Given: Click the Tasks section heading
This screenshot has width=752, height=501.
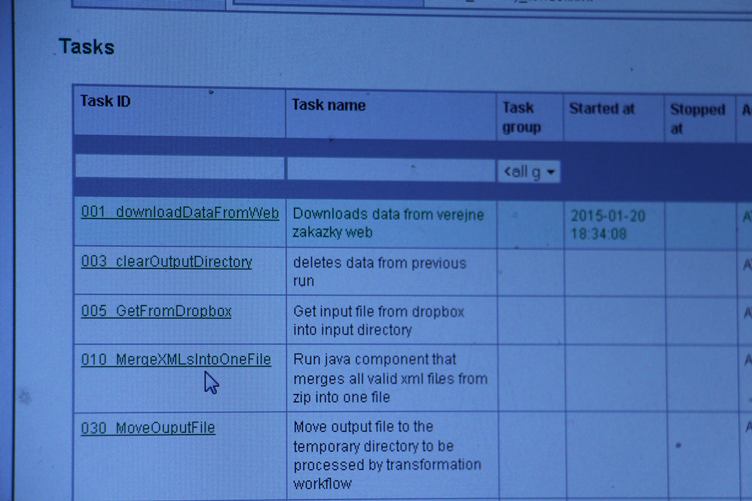Looking at the screenshot, I should point(87,47).
